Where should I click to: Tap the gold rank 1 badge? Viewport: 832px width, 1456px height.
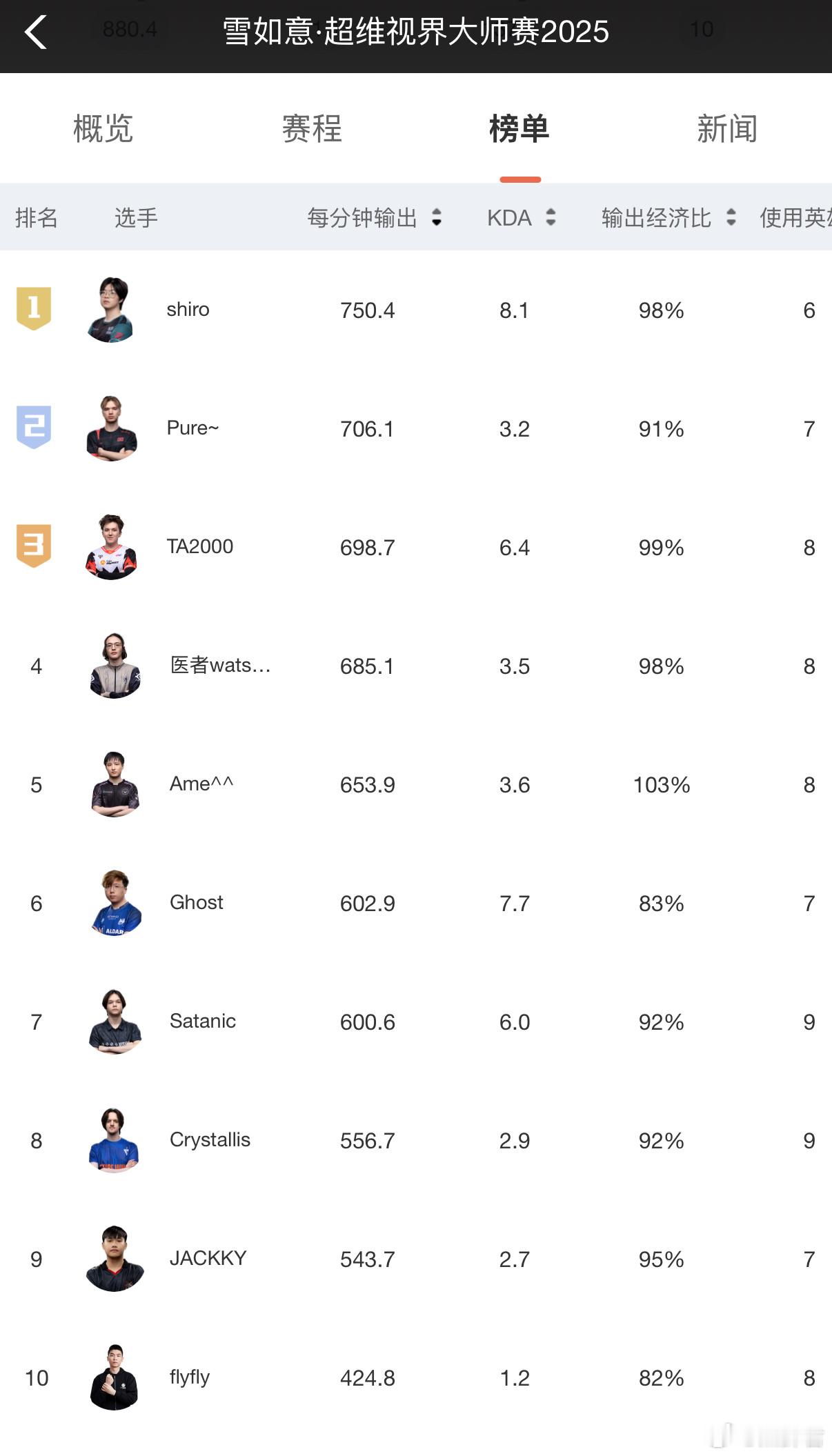click(x=34, y=308)
